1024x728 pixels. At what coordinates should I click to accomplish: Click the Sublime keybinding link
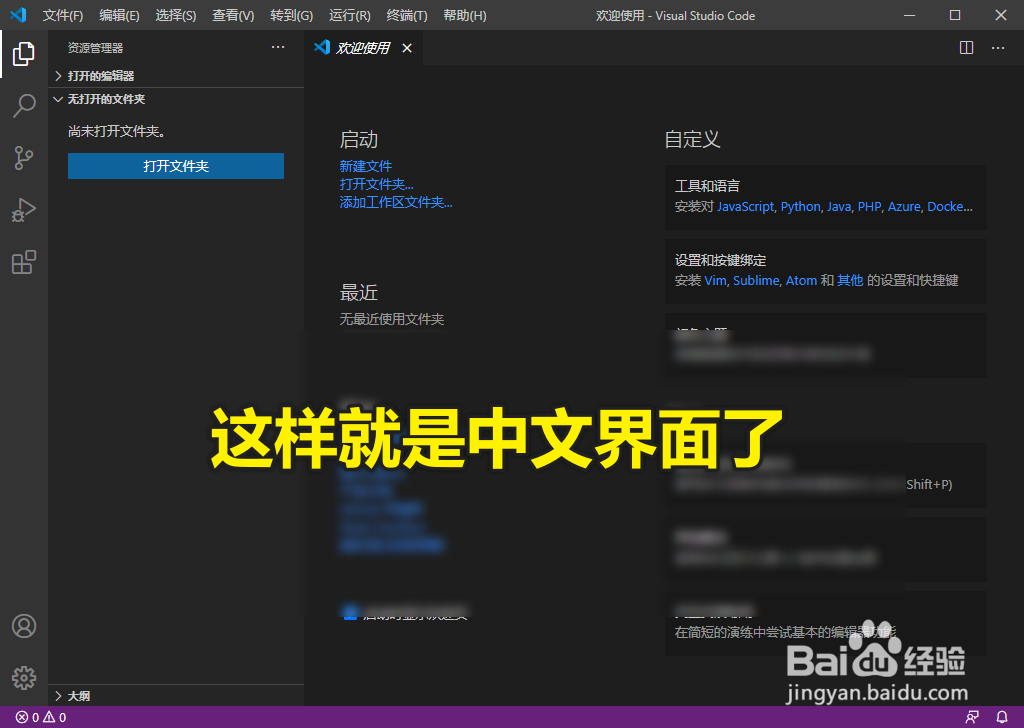point(756,280)
